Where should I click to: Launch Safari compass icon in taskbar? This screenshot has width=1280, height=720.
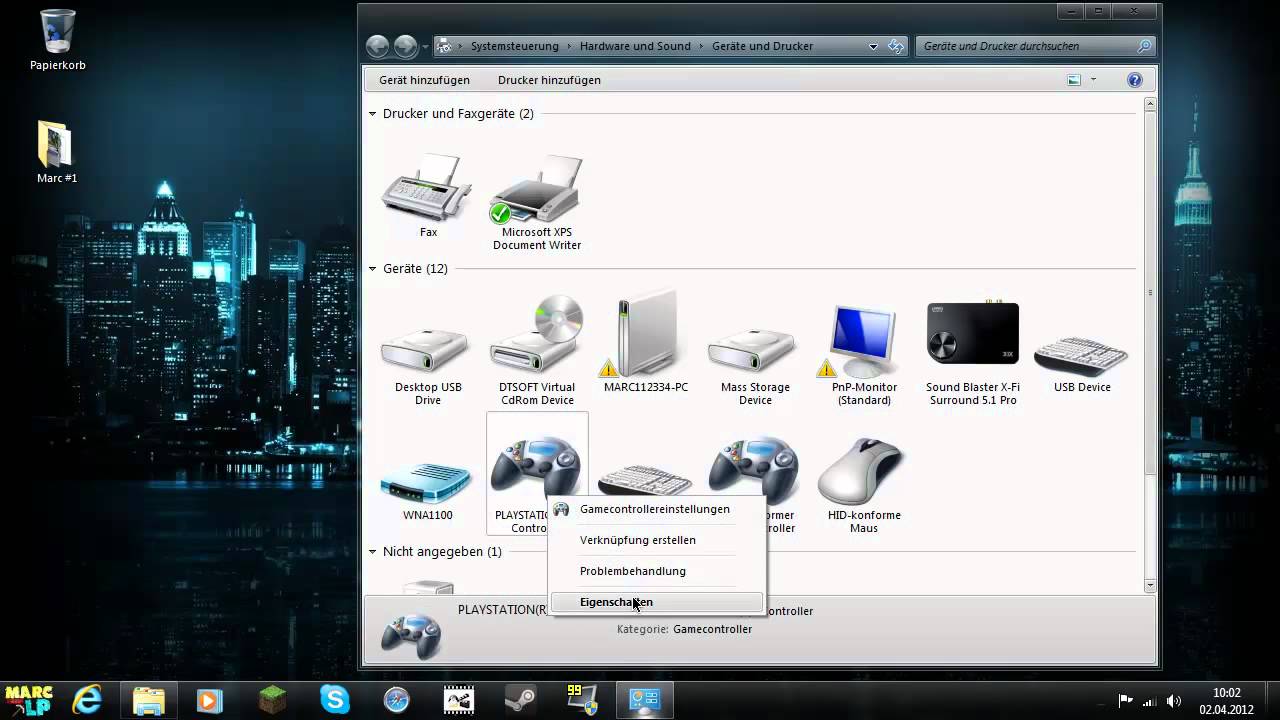[x=397, y=700]
